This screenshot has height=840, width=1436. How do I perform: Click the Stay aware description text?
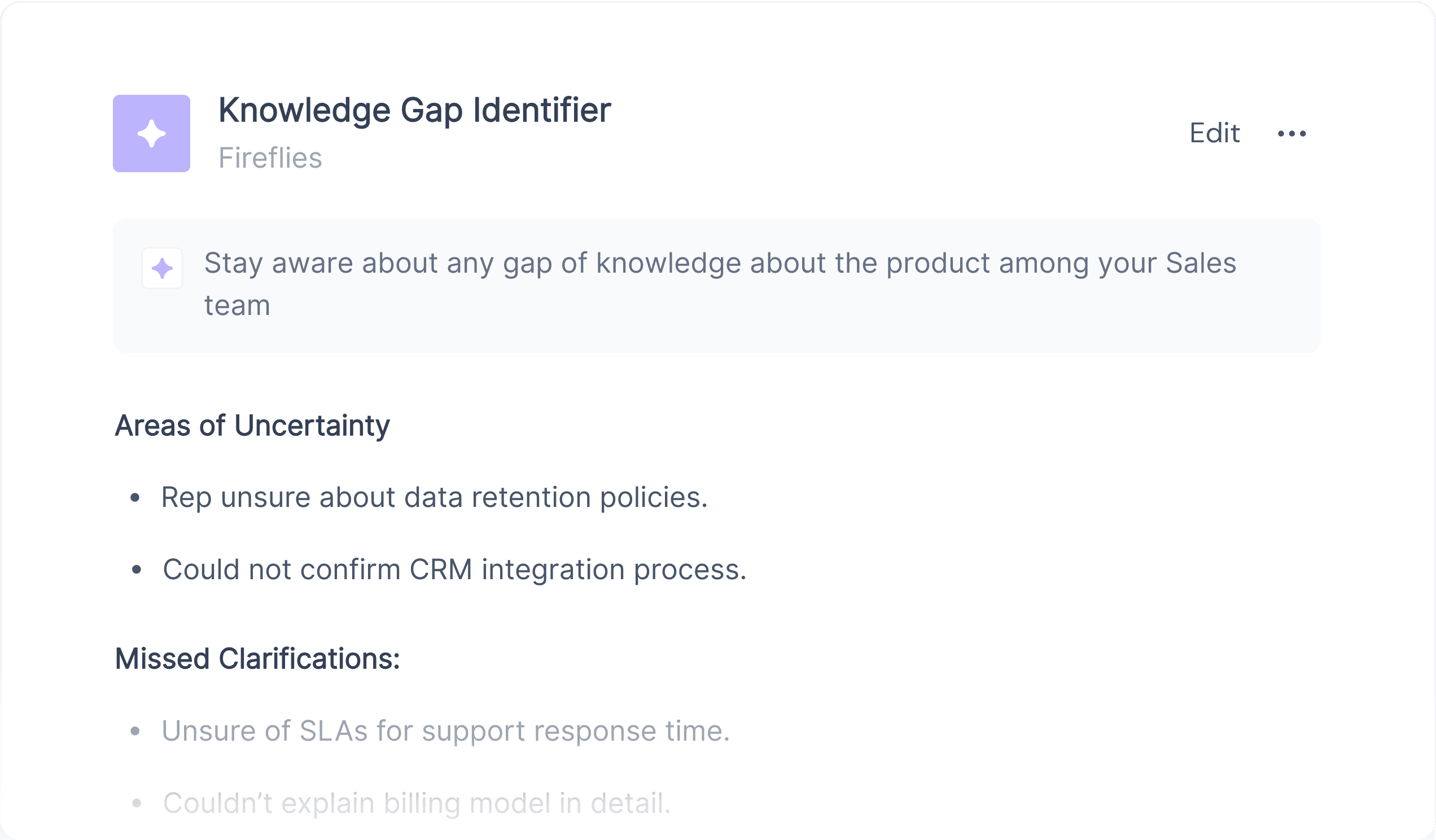[x=720, y=284]
